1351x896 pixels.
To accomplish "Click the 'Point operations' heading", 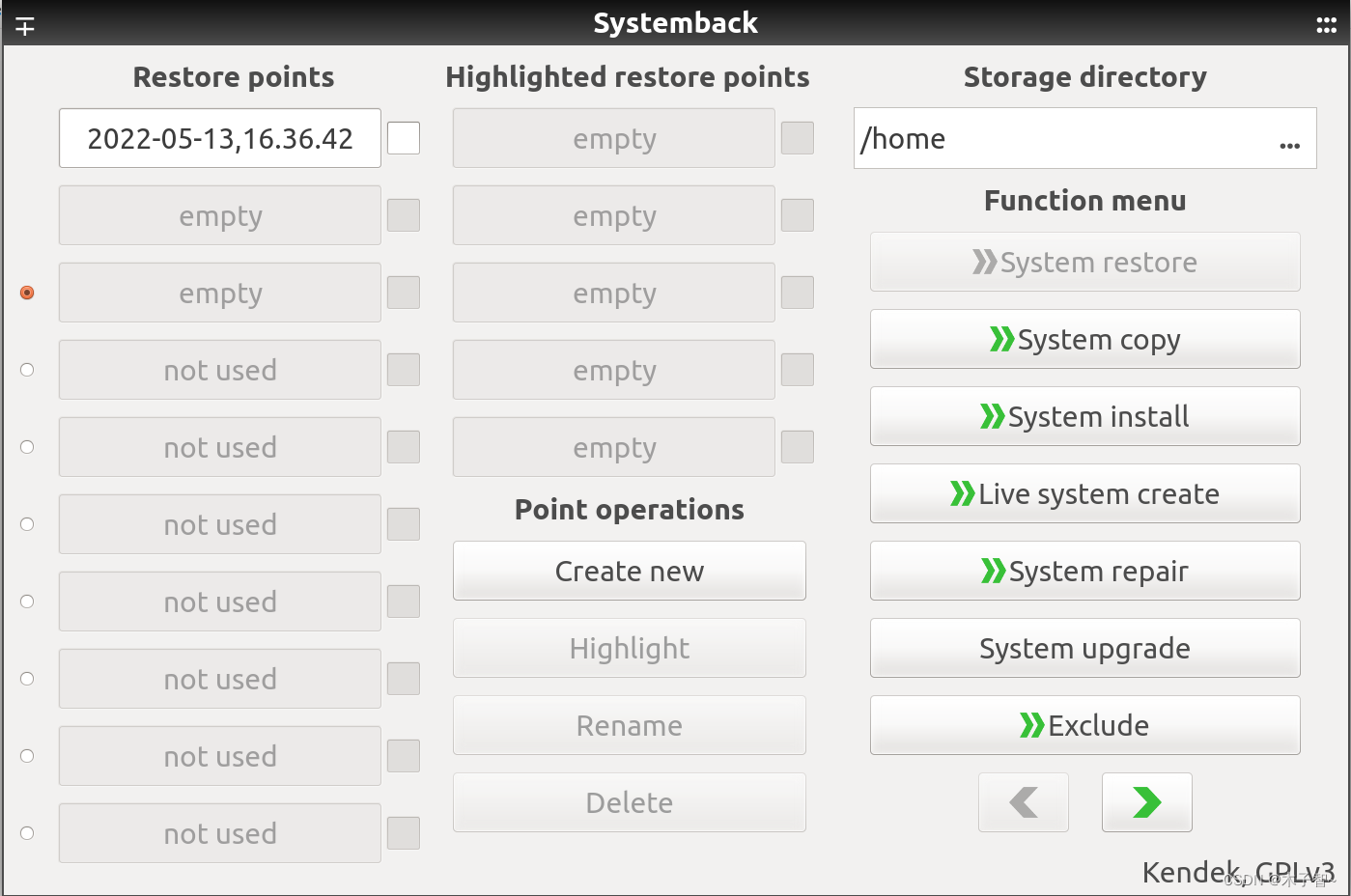I will click(x=630, y=509).
